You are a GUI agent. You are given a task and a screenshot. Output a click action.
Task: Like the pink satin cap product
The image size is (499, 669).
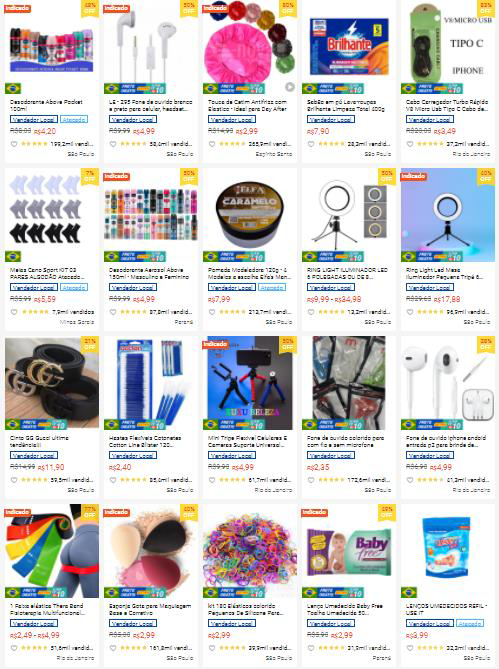[x=212, y=144]
